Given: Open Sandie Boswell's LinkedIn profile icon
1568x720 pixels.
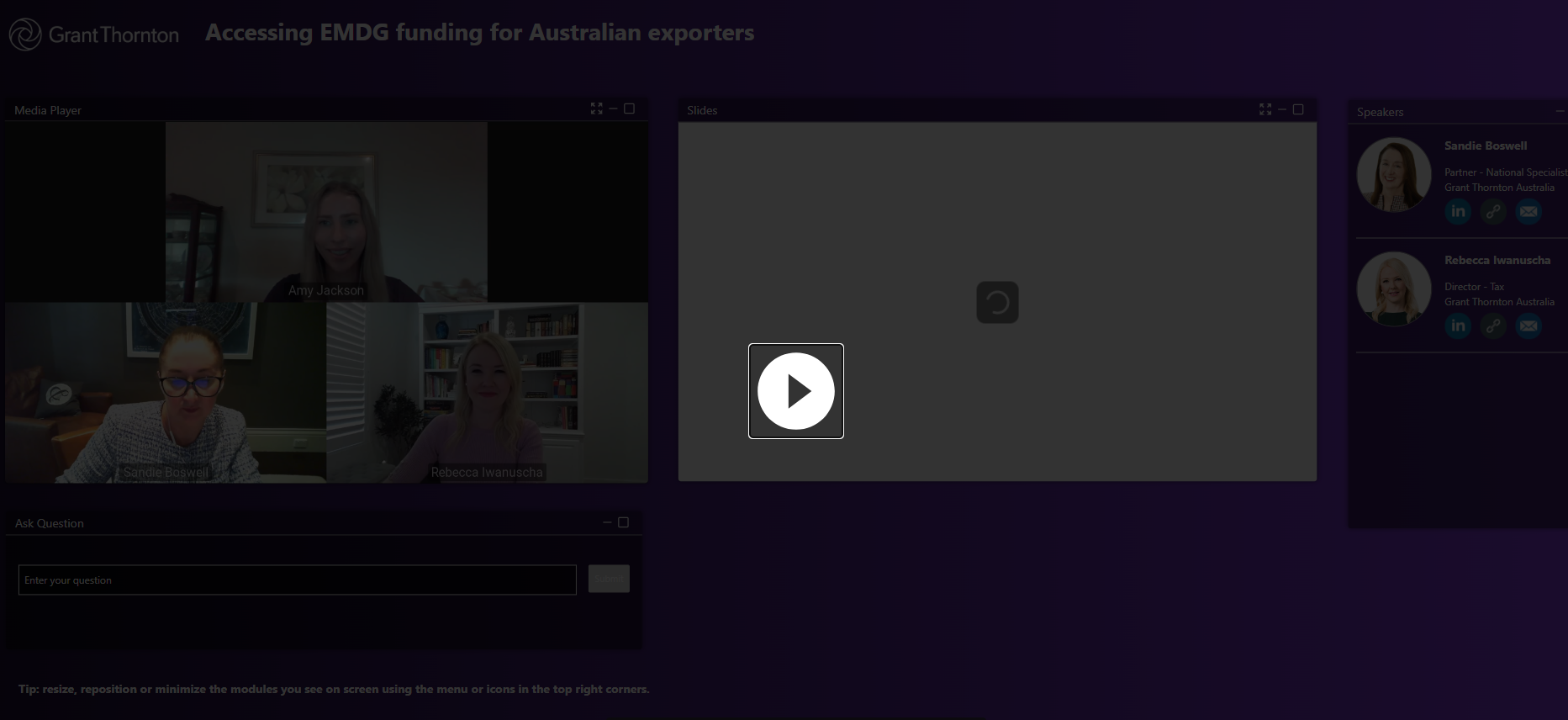Looking at the screenshot, I should click(1458, 211).
